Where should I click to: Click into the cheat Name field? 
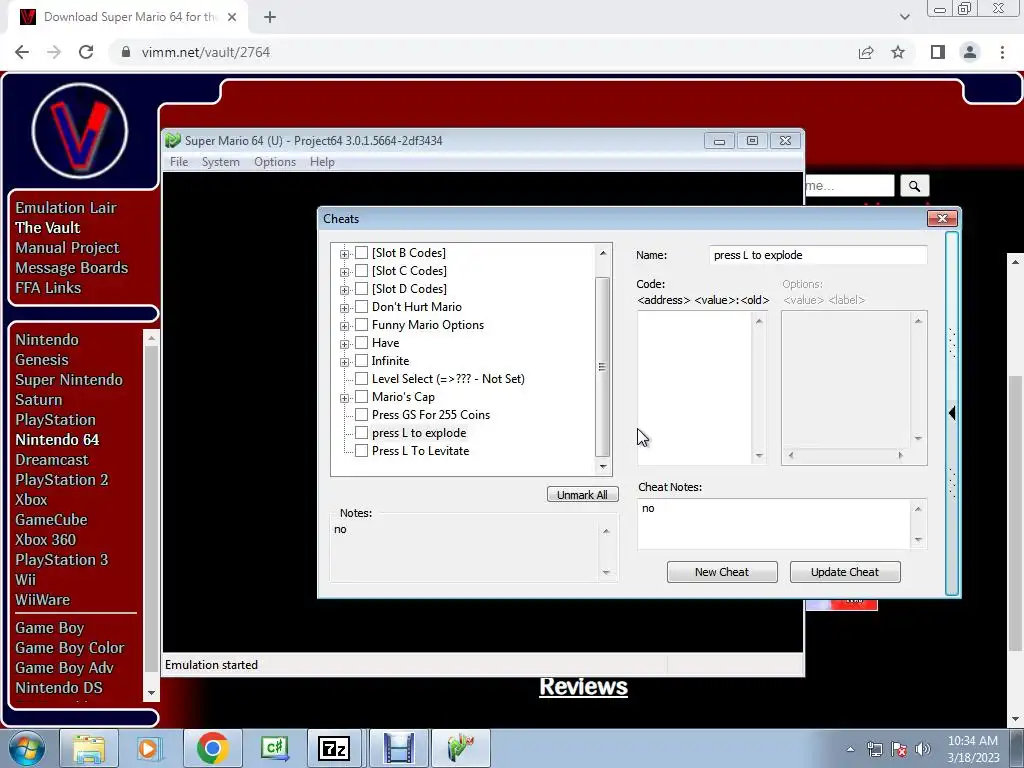point(818,255)
